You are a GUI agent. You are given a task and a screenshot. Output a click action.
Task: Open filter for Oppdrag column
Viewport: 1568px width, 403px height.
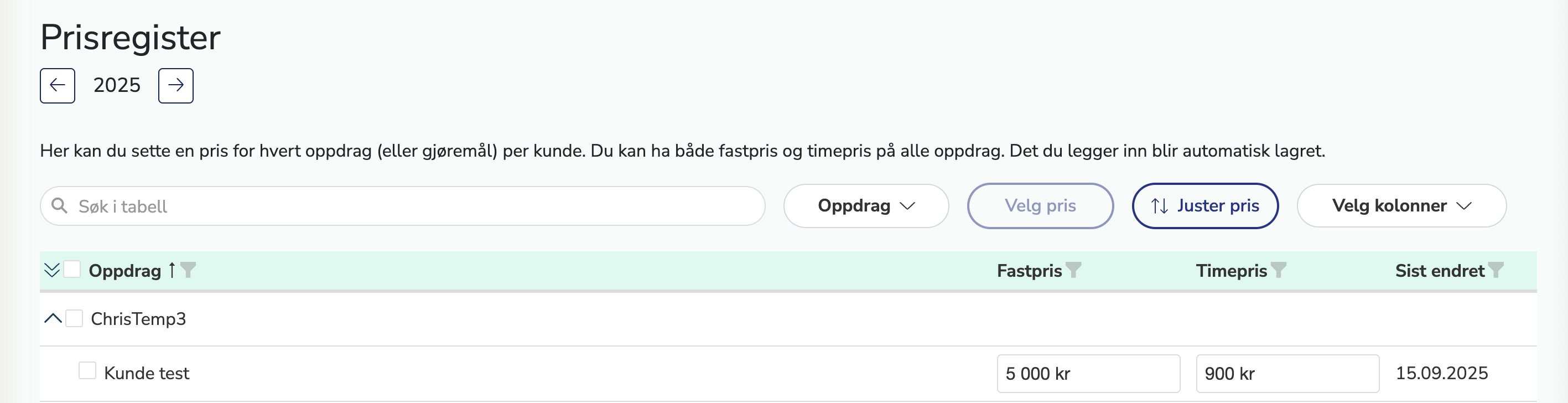[x=189, y=270]
